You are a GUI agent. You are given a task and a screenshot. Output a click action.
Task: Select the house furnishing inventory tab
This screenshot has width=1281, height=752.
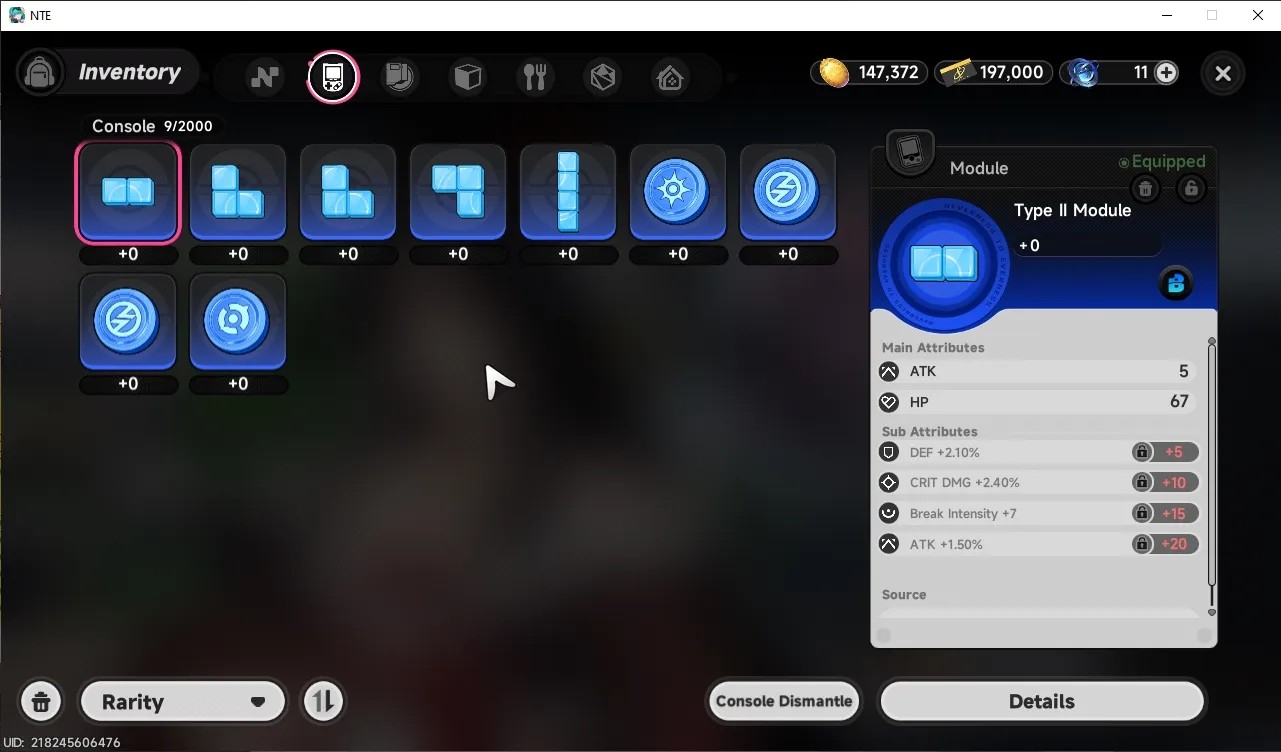point(670,77)
